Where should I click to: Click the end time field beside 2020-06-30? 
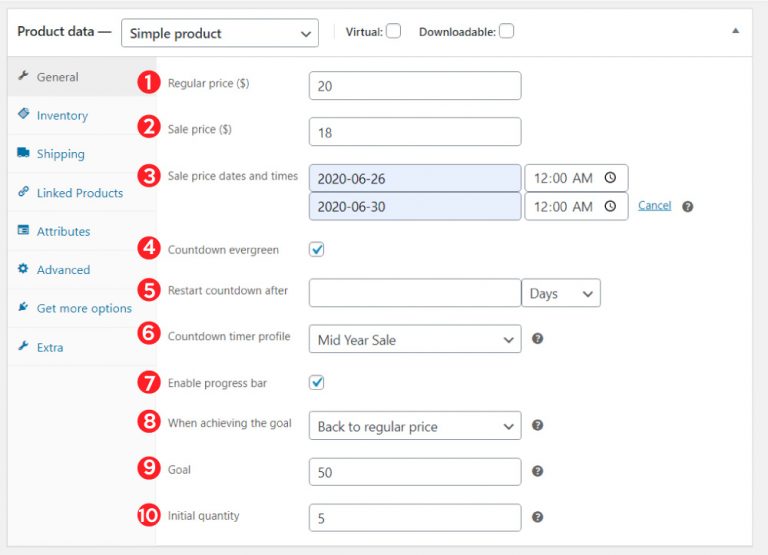point(576,206)
